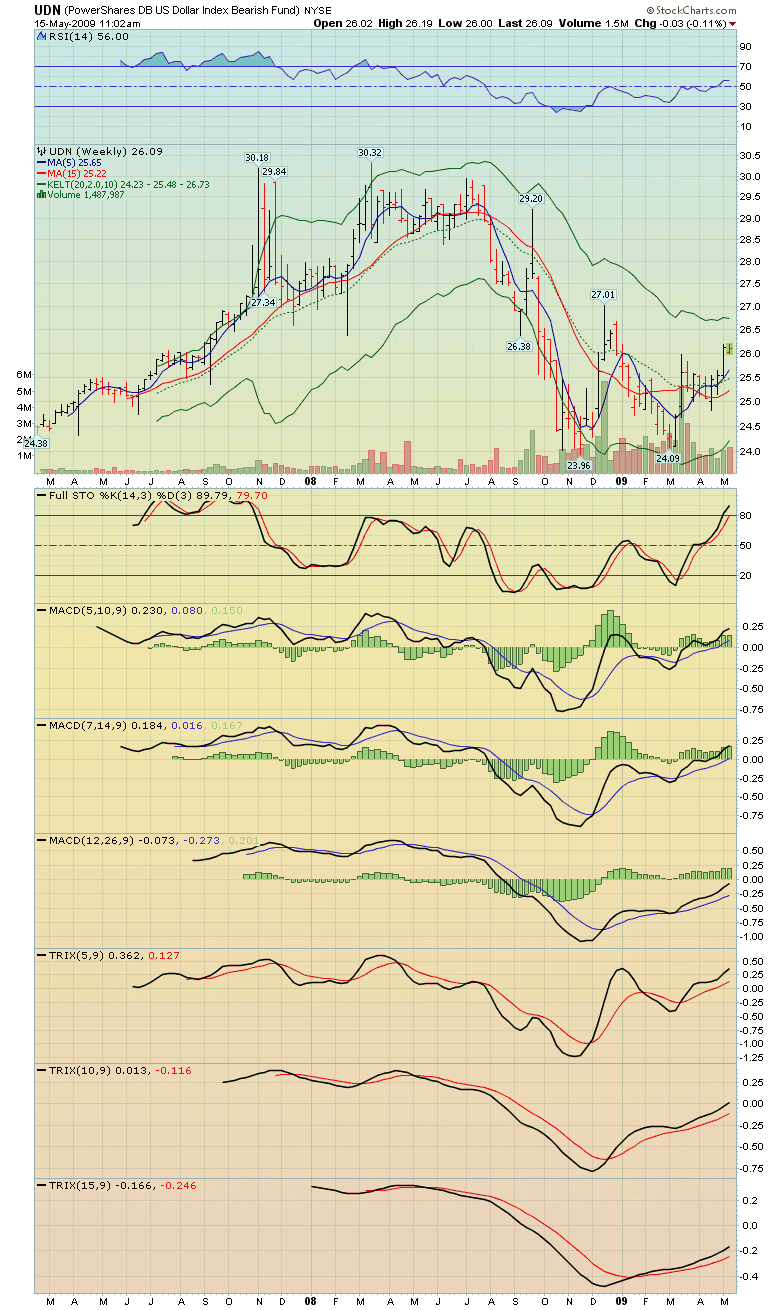Image resolution: width=780 pixels, height=1310 pixels.
Task: Click the Open 26.02 value
Action: click(345, 22)
